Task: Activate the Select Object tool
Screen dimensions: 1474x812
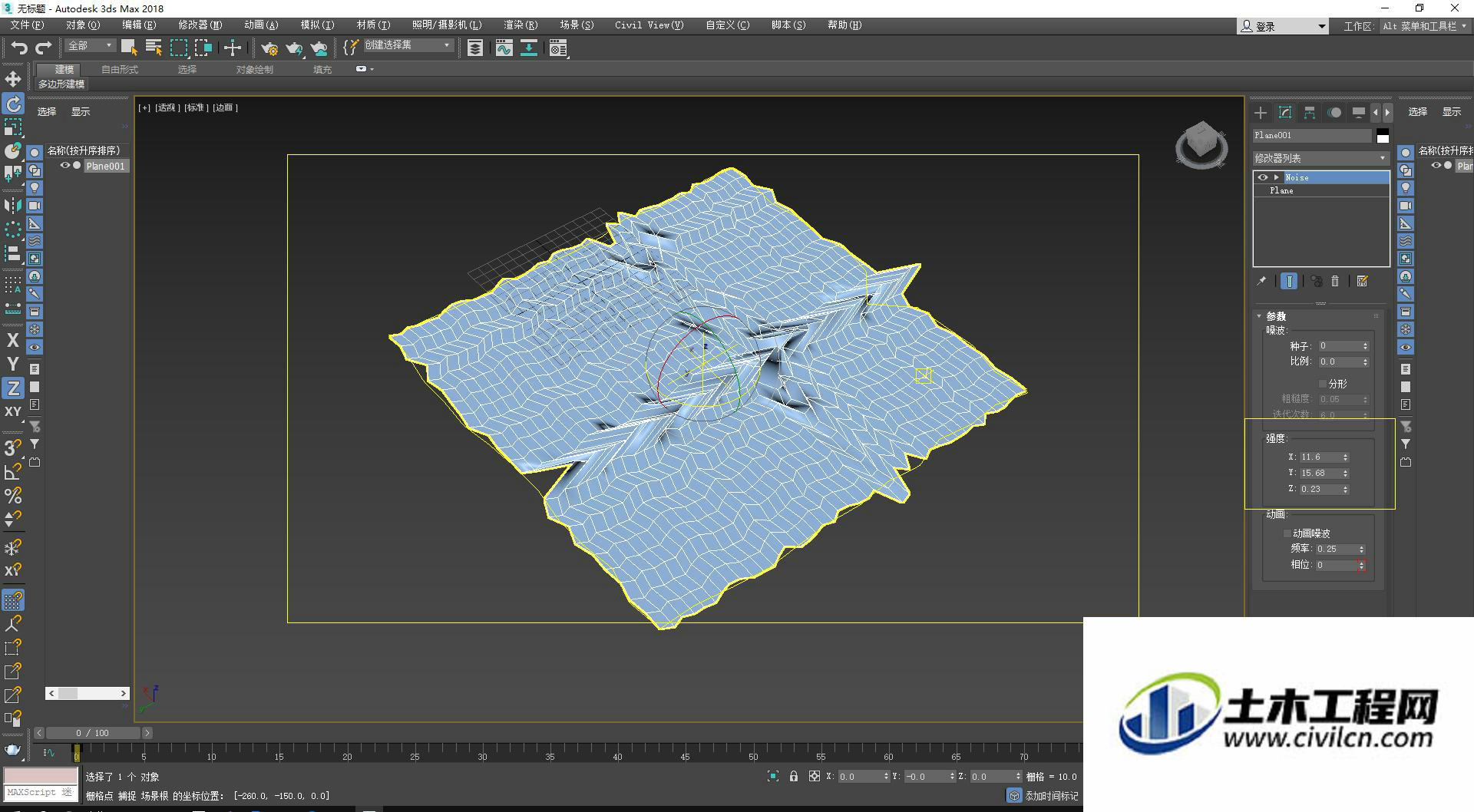Action: (129, 48)
